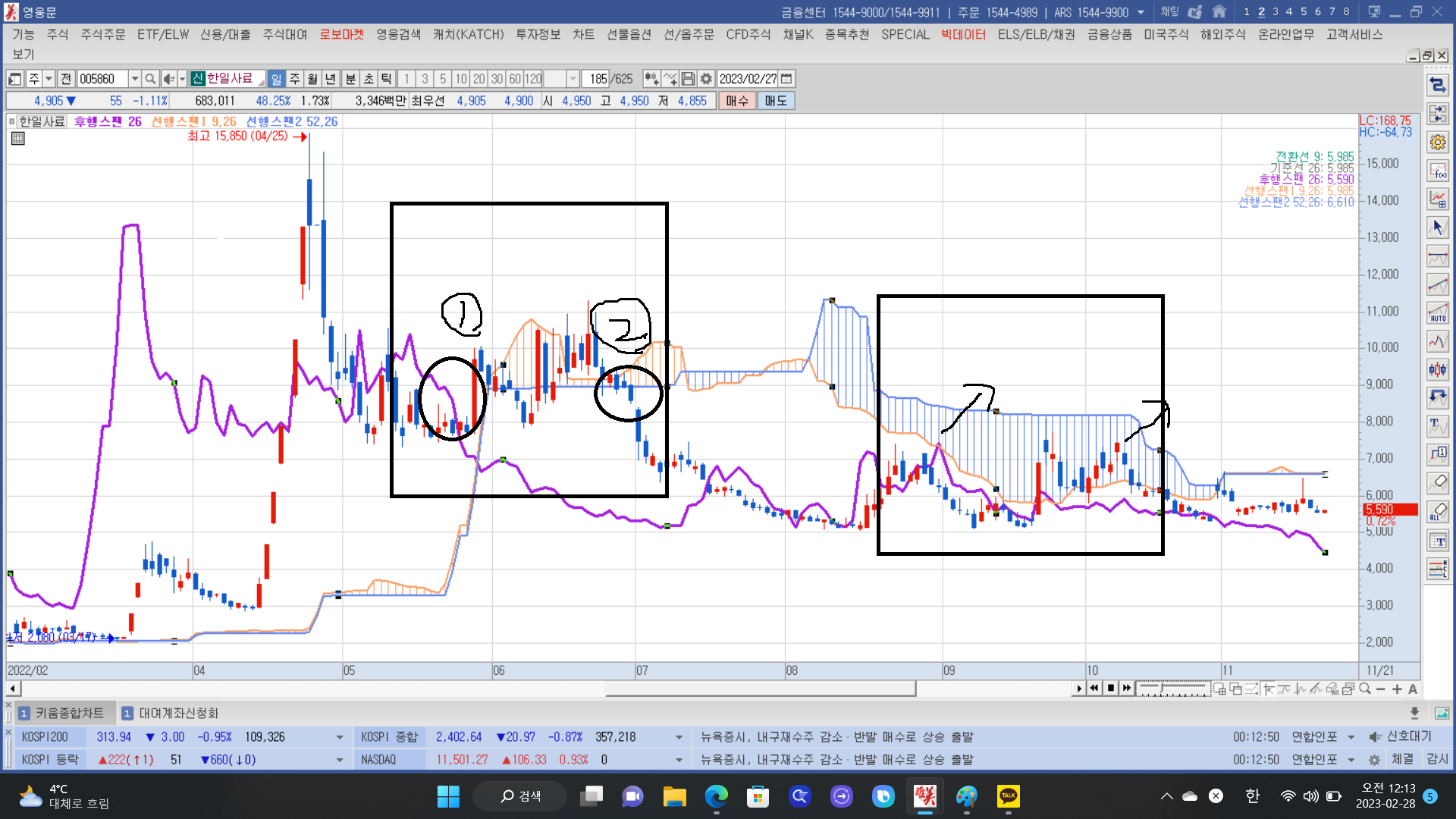Click the save chart floppy disk icon
1456x819 pixels.
pos(688,79)
